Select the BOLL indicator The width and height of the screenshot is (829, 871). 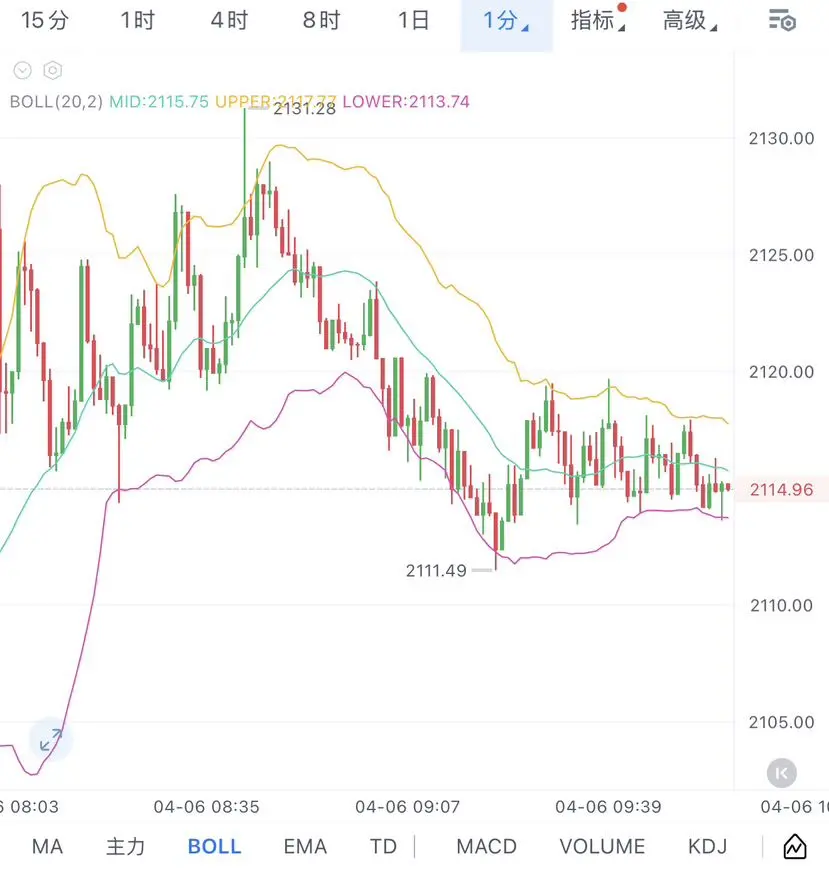coord(214,847)
